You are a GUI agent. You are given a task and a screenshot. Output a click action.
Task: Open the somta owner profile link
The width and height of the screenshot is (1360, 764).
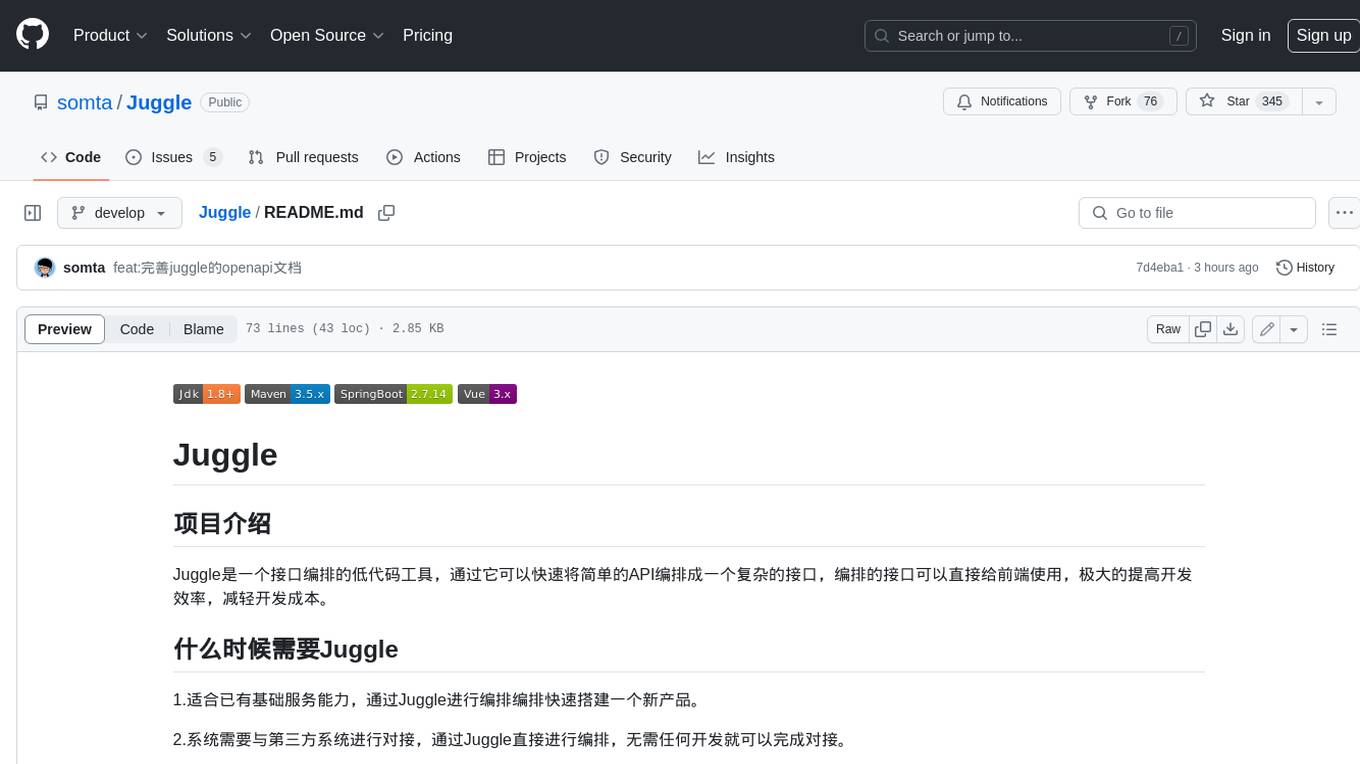85,102
